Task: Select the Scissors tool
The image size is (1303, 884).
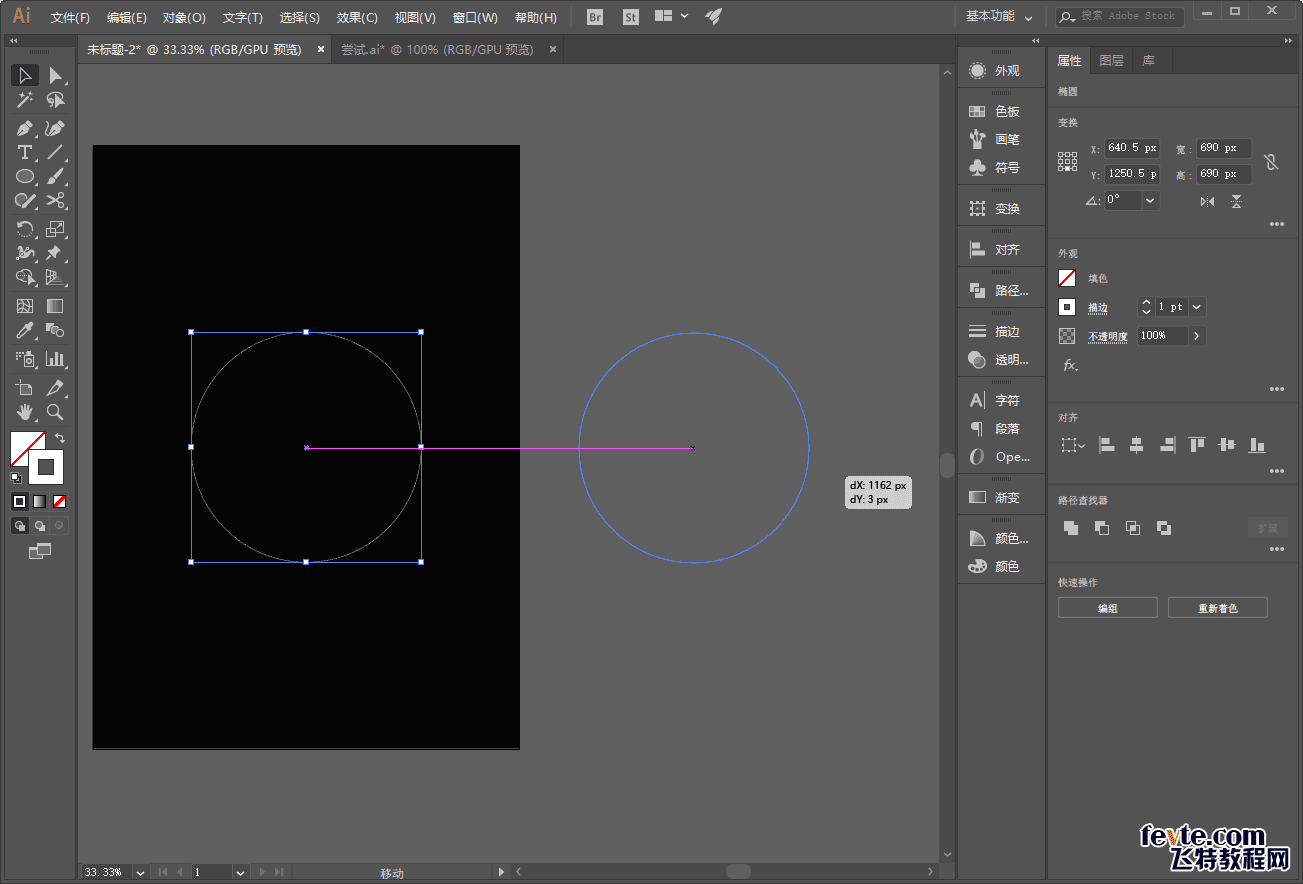Action: click(55, 201)
